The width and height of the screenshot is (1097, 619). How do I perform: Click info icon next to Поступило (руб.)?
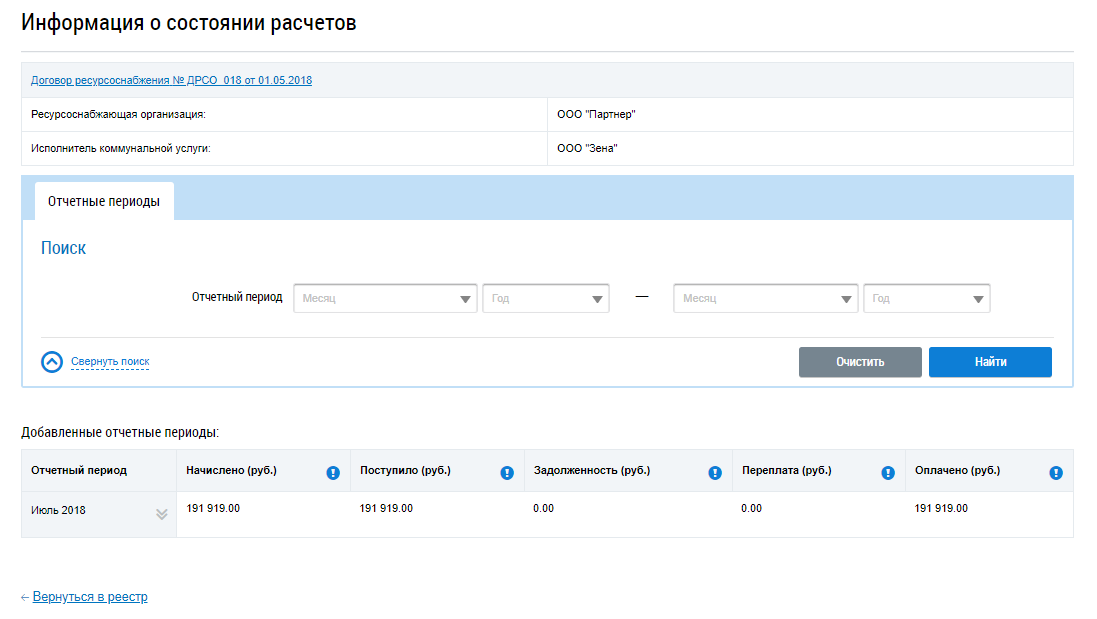point(507,473)
